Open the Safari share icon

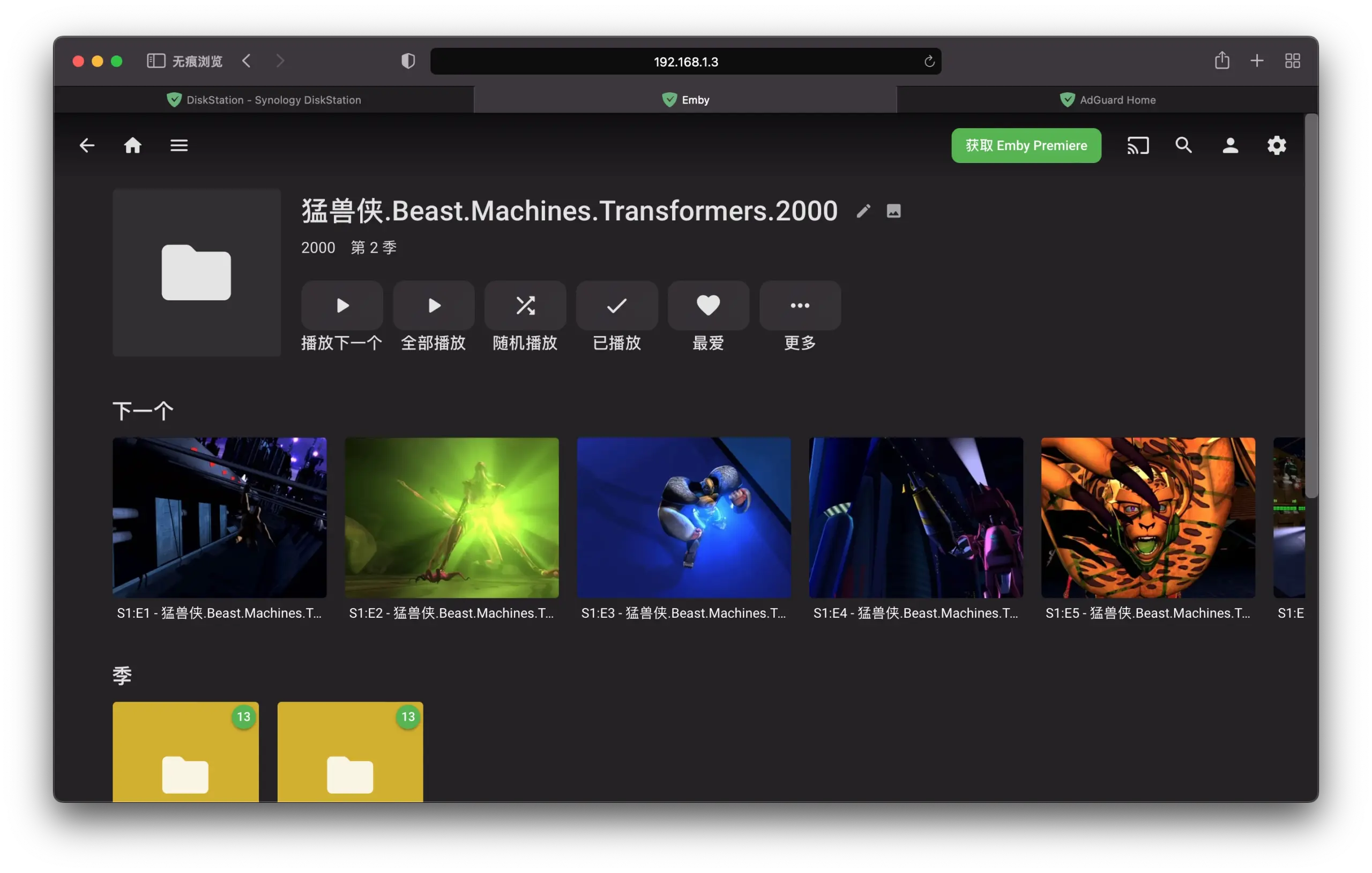1221,61
